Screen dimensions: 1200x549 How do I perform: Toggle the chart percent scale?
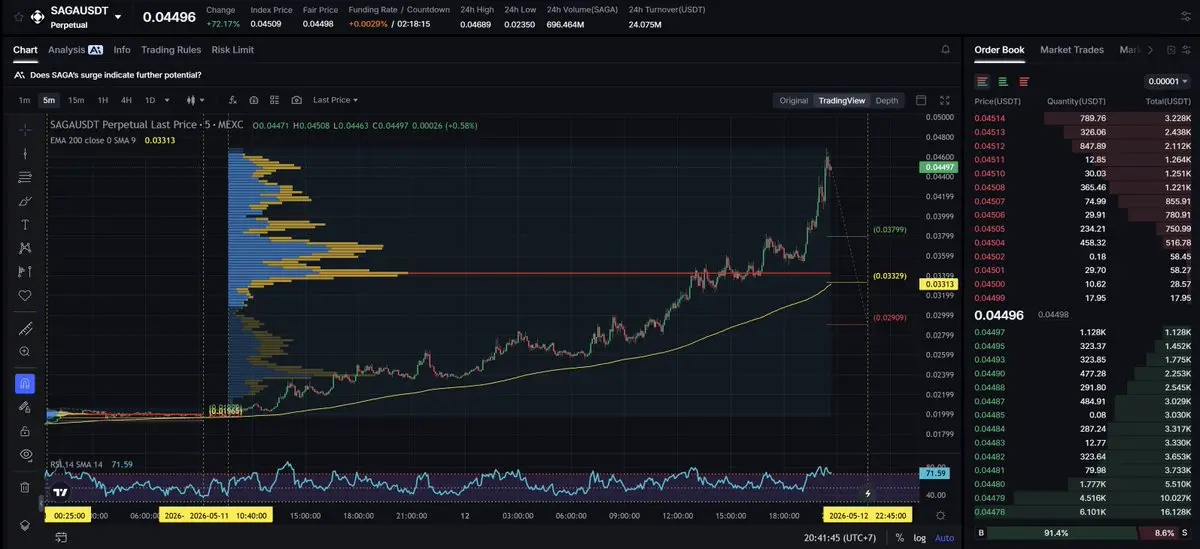pyautogui.click(x=899, y=538)
